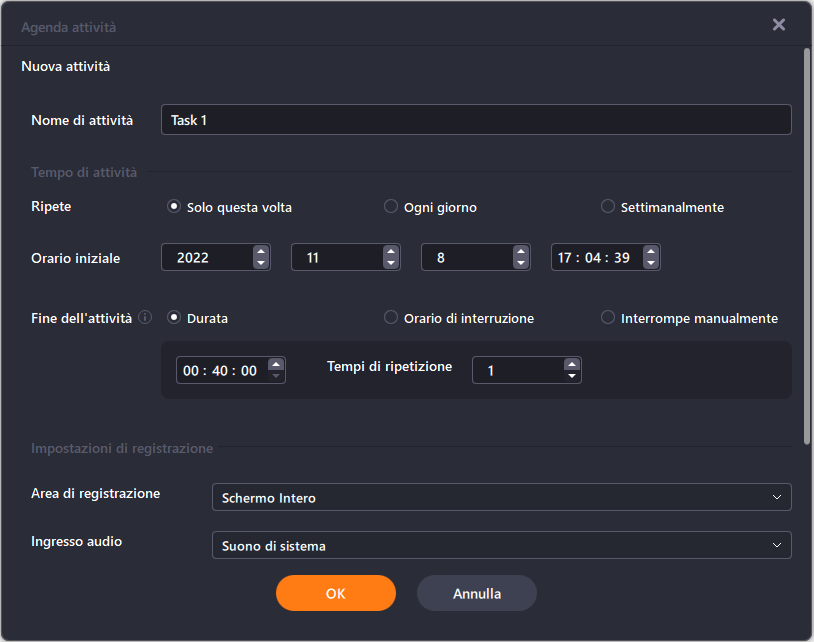Decrease duration 00:40:00 with down arrow
814x642 pixels.
click(x=276, y=376)
